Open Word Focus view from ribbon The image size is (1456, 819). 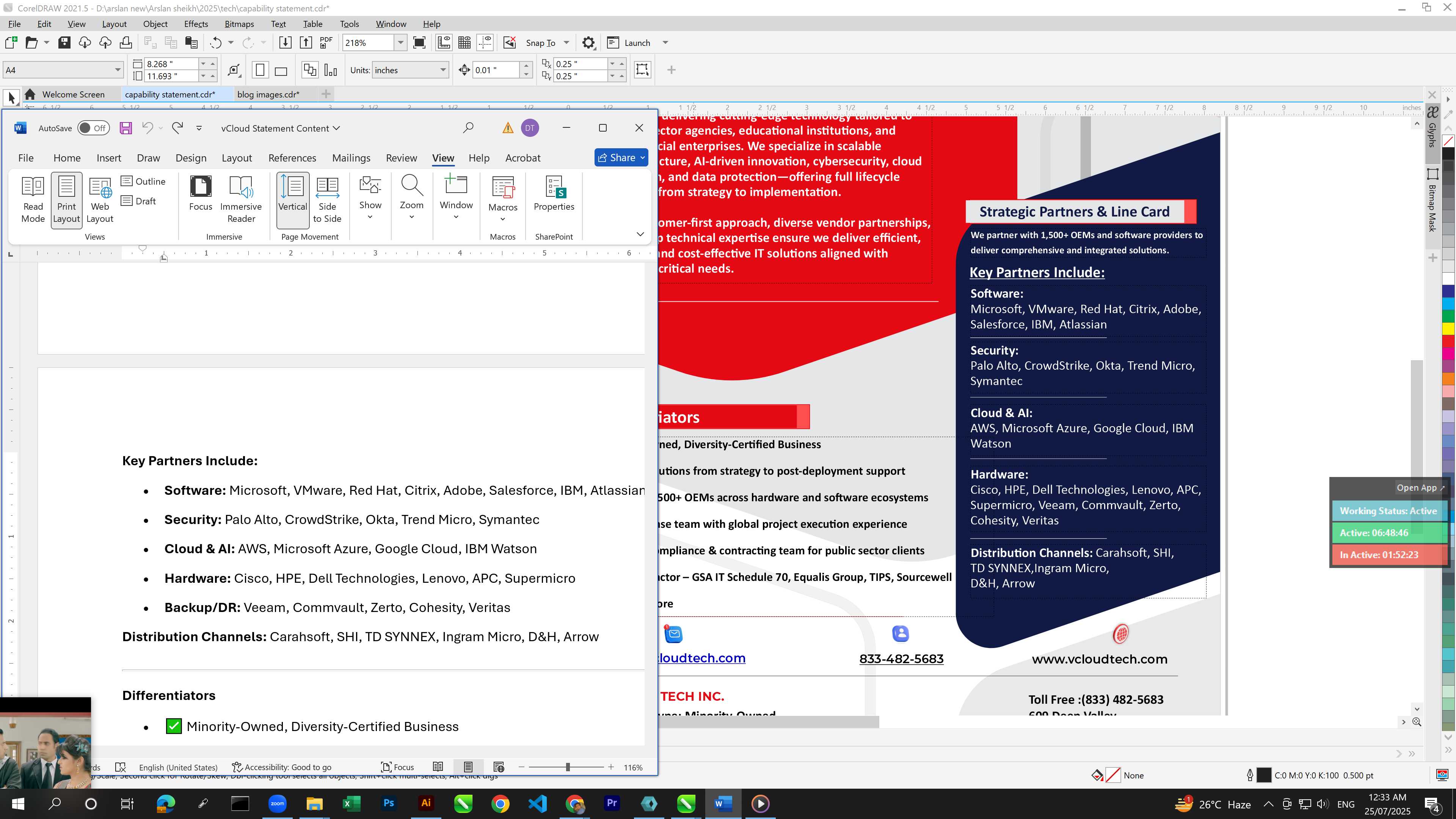[x=201, y=194]
